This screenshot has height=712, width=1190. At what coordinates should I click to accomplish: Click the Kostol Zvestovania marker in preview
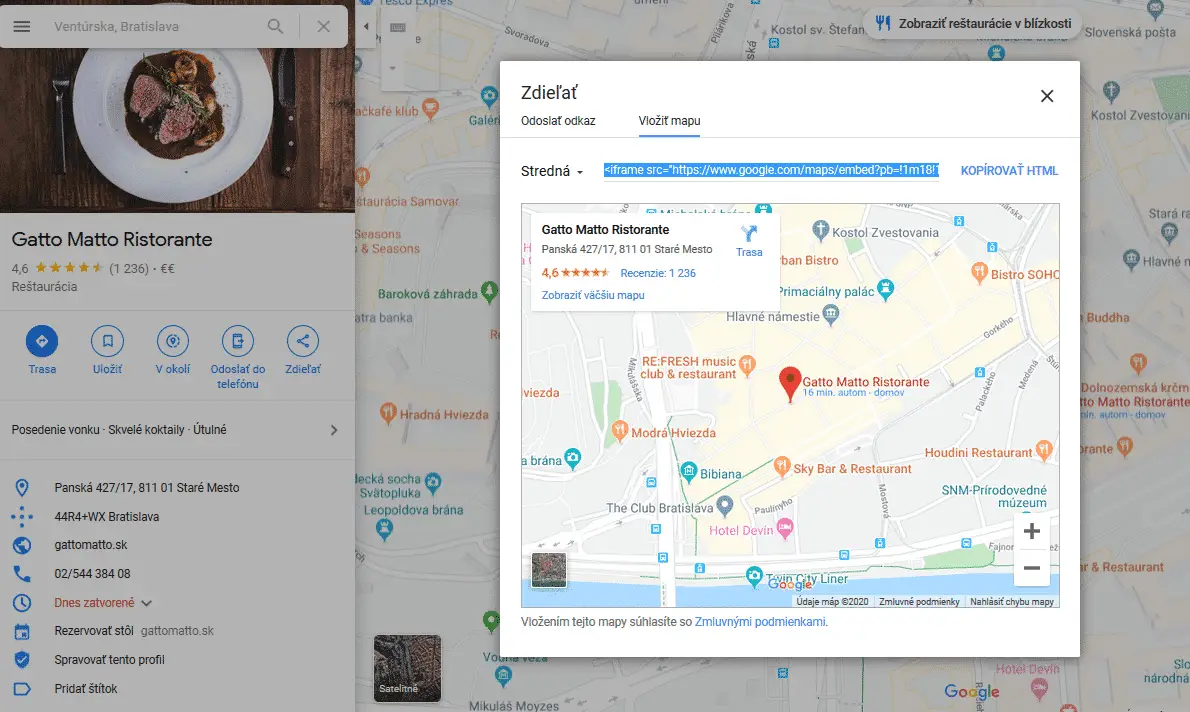tap(820, 229)
